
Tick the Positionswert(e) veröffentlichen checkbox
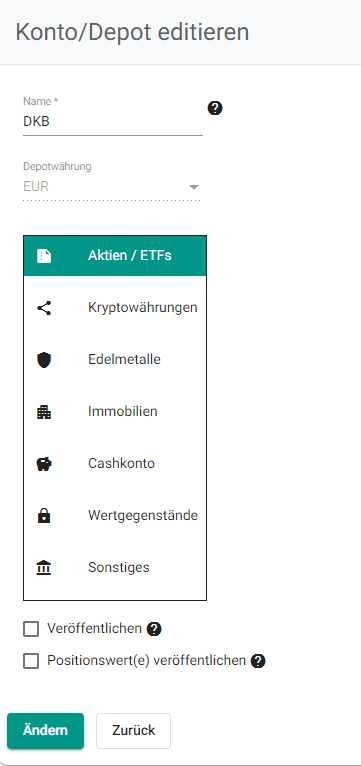point(31,661)
